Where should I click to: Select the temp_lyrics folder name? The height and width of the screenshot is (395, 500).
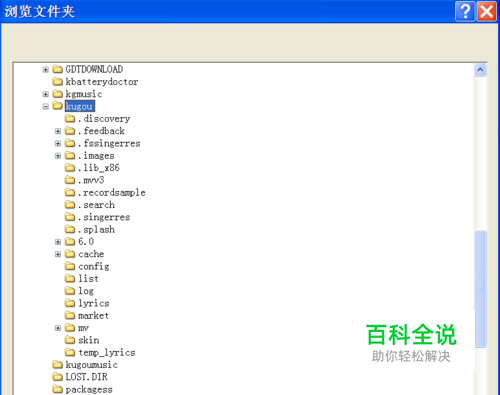click(107, 353)
